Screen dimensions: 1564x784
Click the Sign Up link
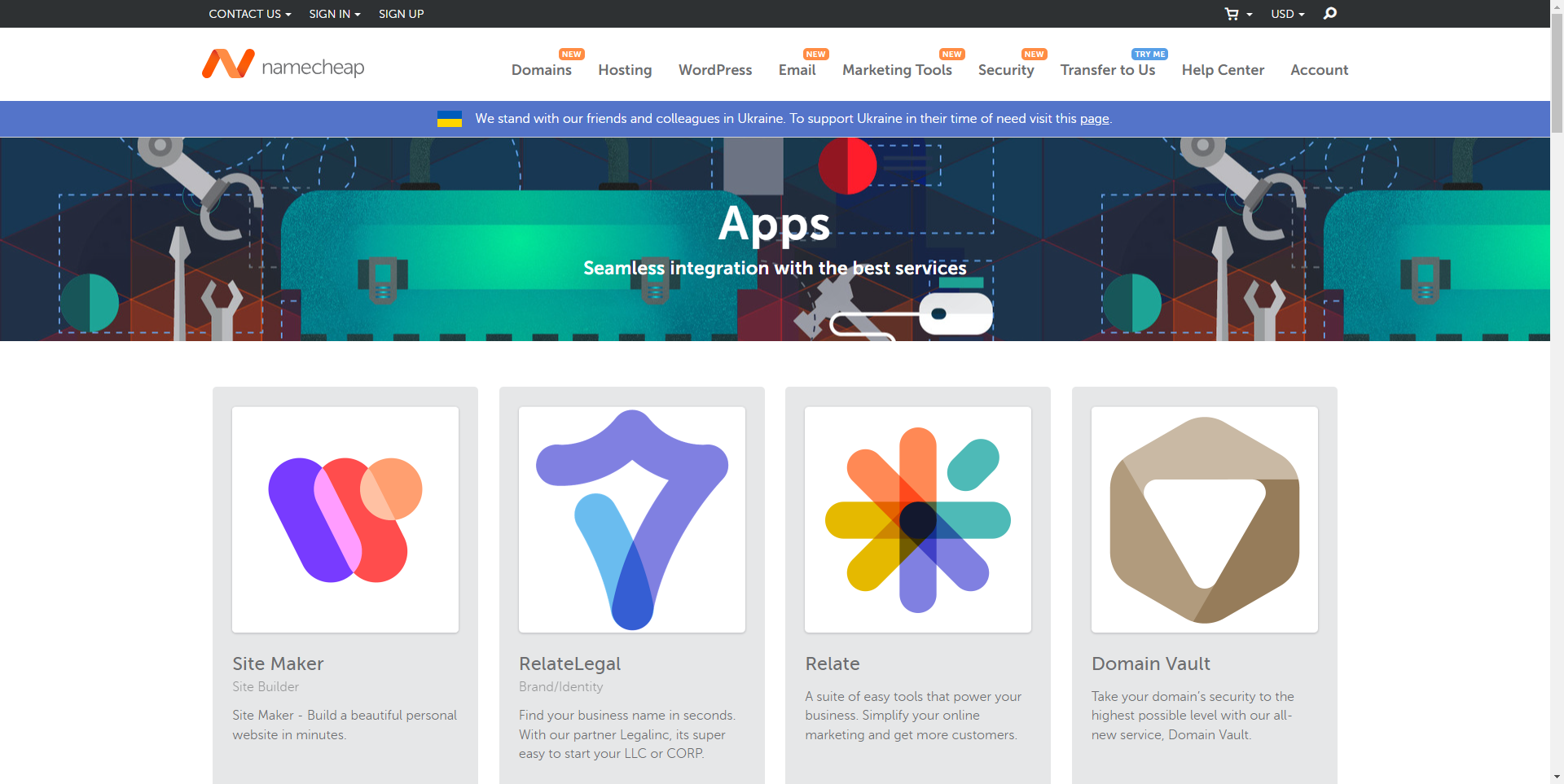coord(401,14)
